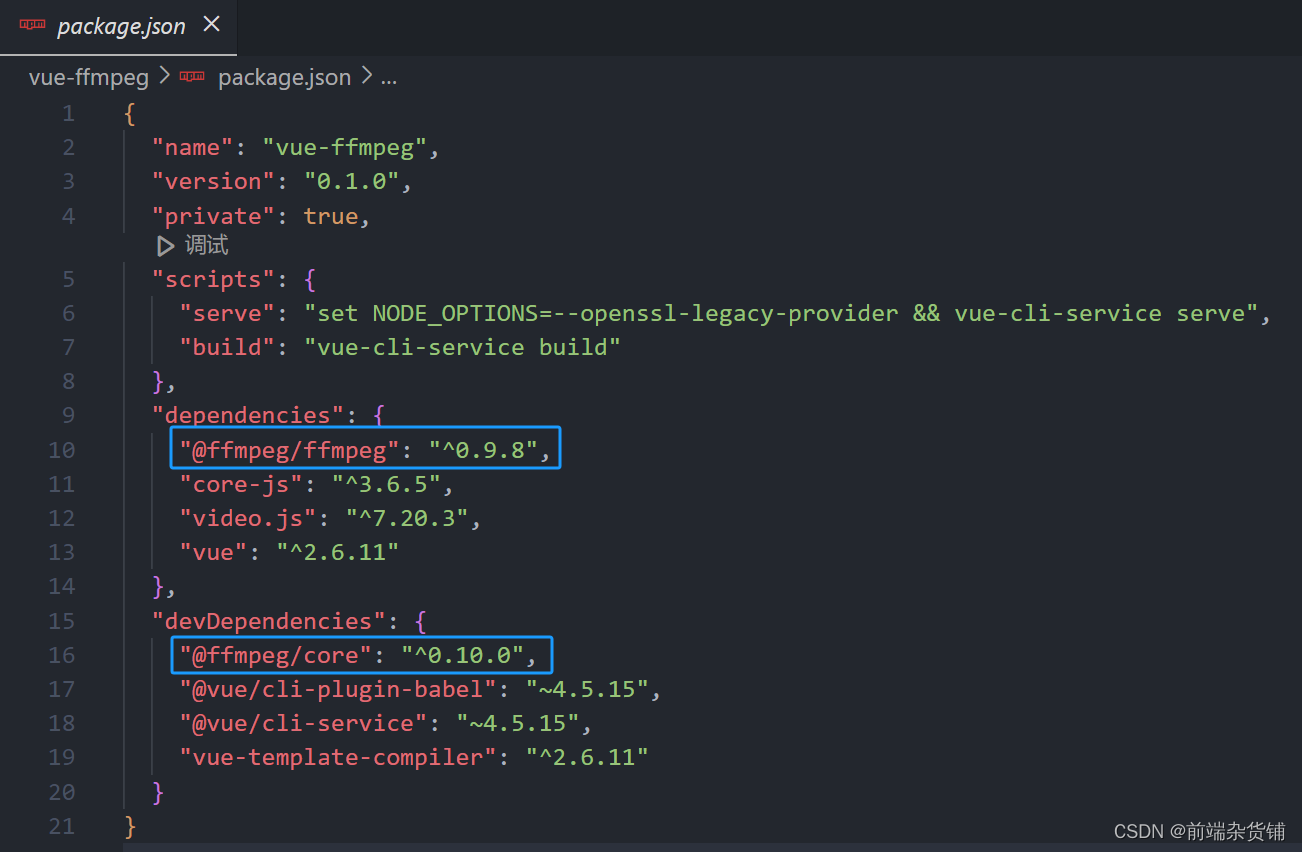The height and width of the screenshot is (852, 1302).
Task: Click the "^0.9.8" version string
Action: click(483, 450)
